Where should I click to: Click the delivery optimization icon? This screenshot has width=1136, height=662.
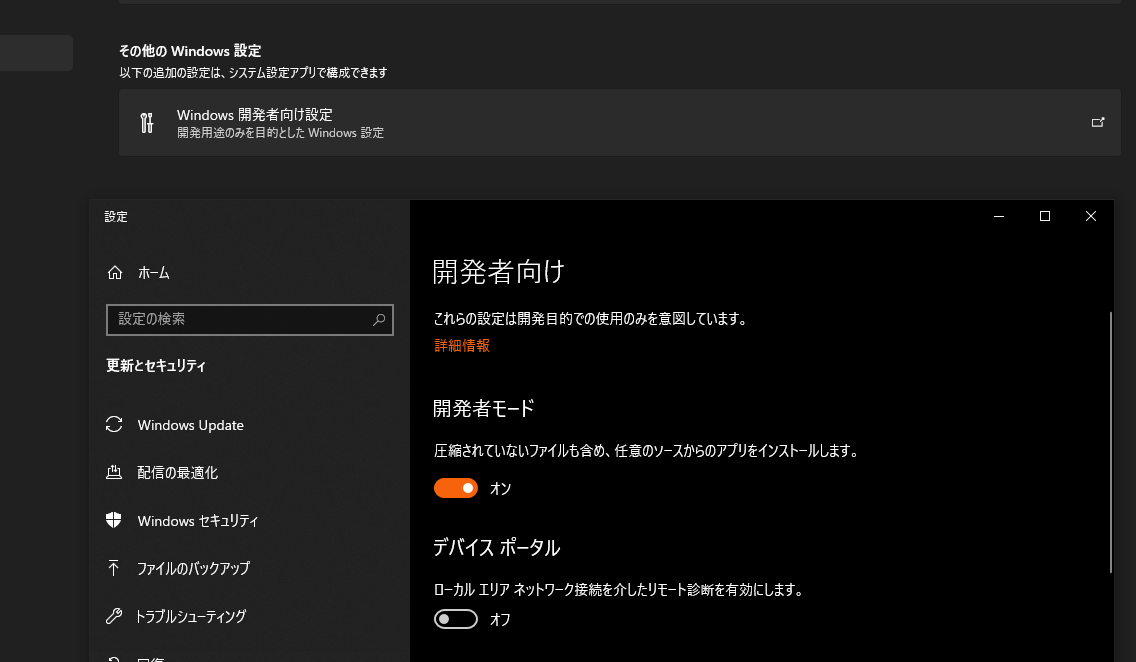[x=114, y=472]
